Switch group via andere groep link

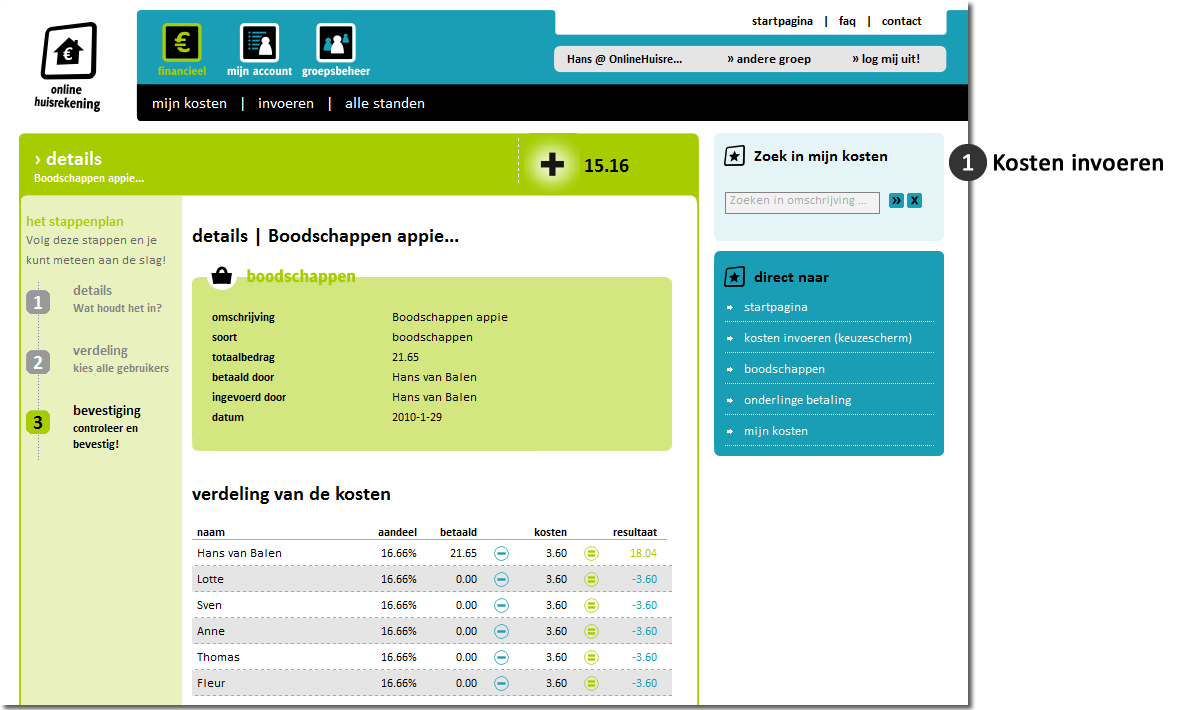pyautogui.click(x=769, y=59)
